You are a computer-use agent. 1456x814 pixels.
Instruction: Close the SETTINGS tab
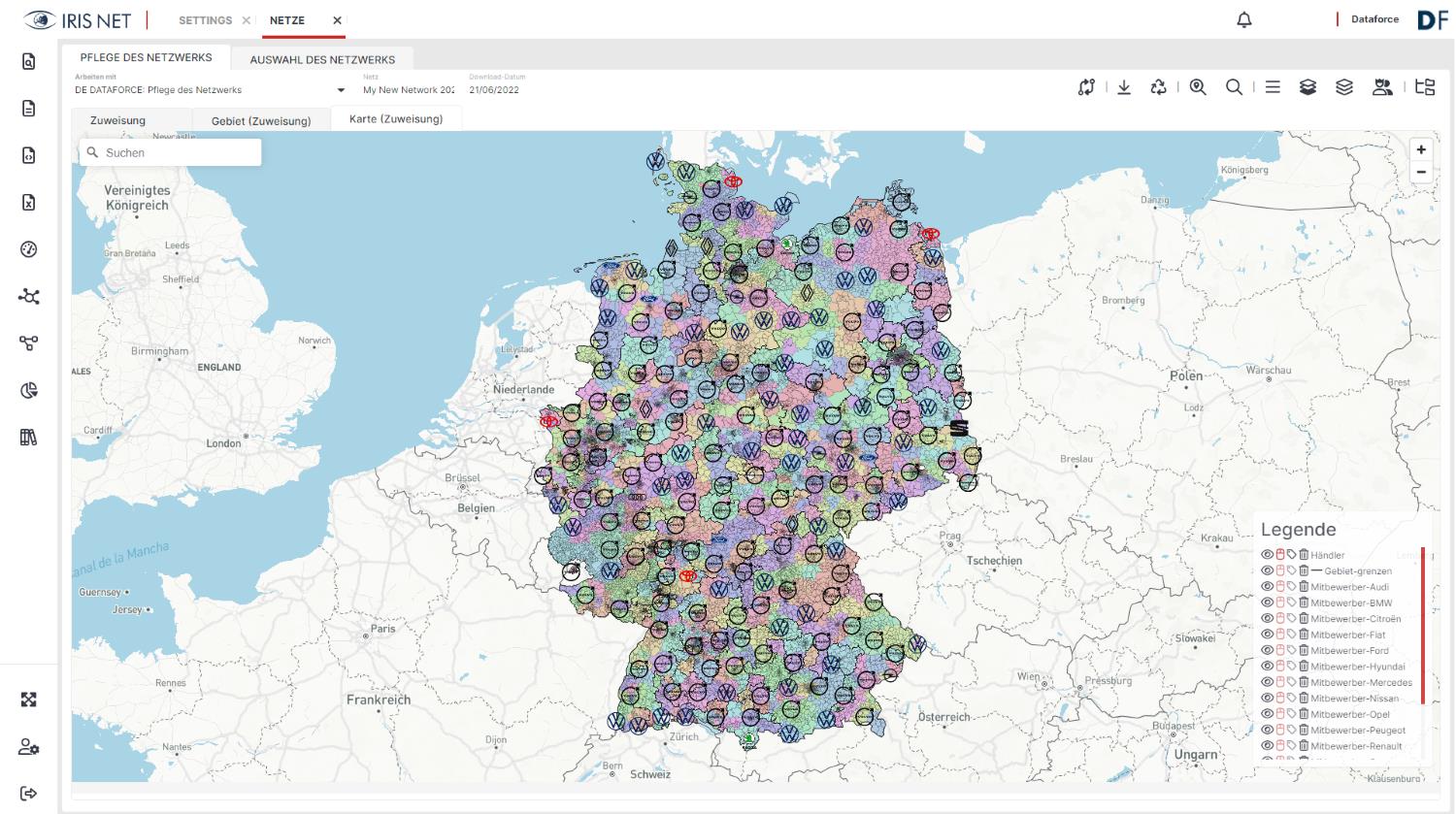click(246, 20)
